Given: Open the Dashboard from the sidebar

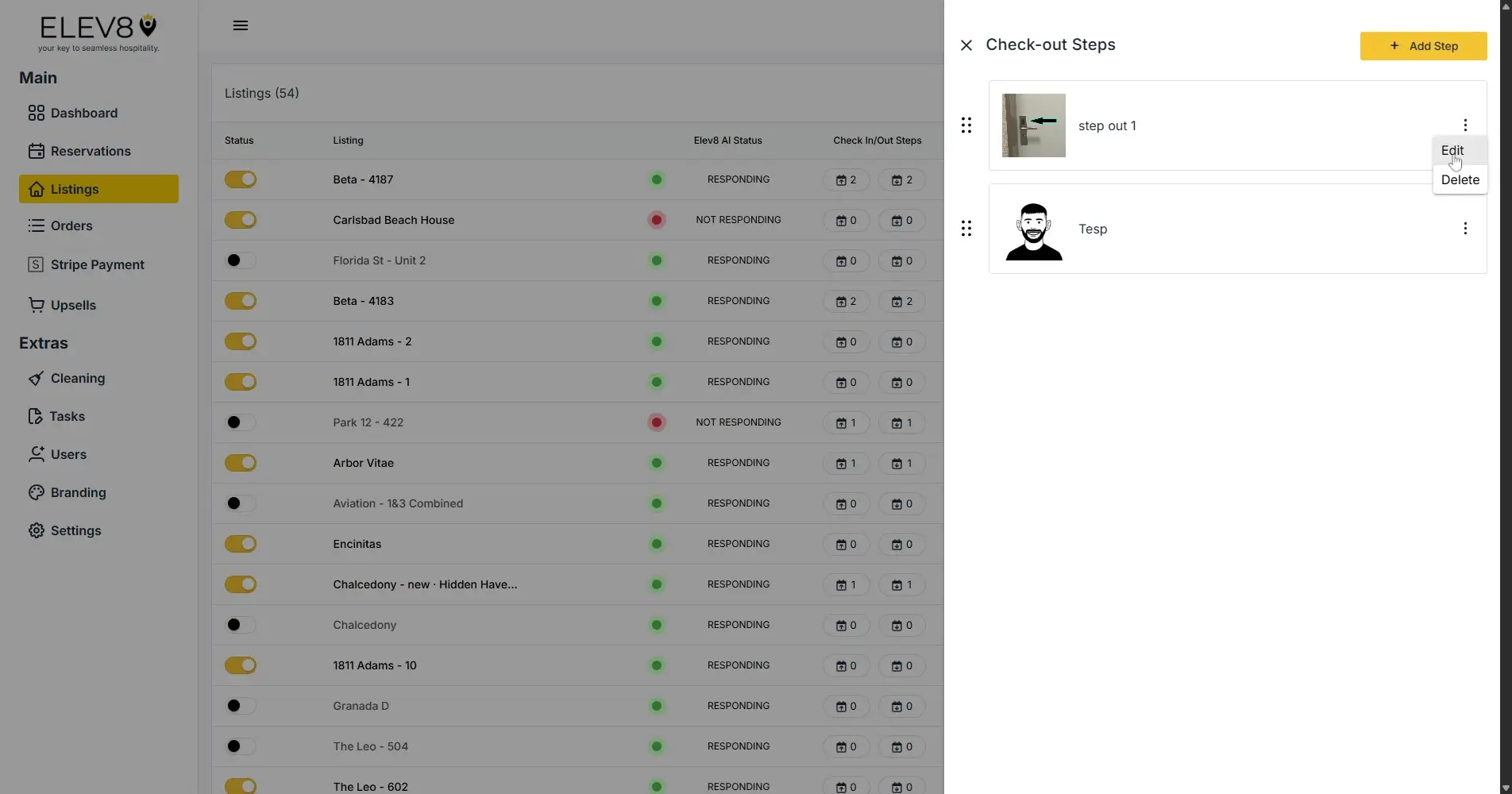Looking at the screenshot, I should [x=83, y=113].
